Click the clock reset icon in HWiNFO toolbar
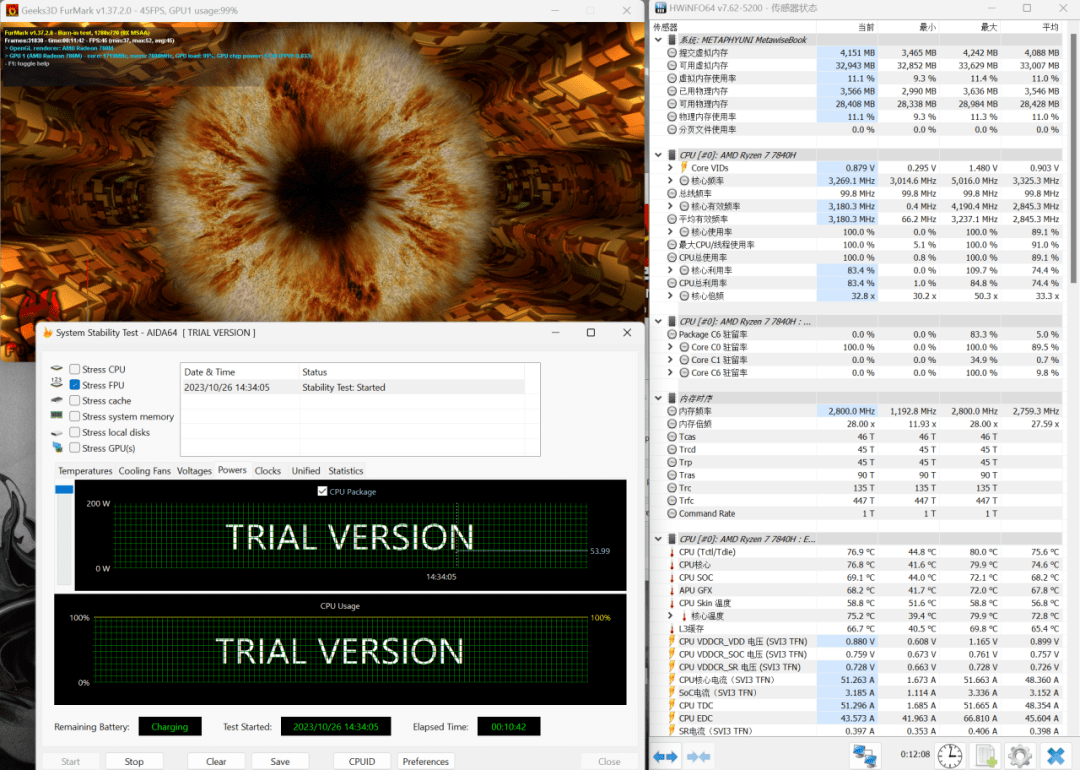Viewport: 1080px width, 770px height. tap(950, 756)
